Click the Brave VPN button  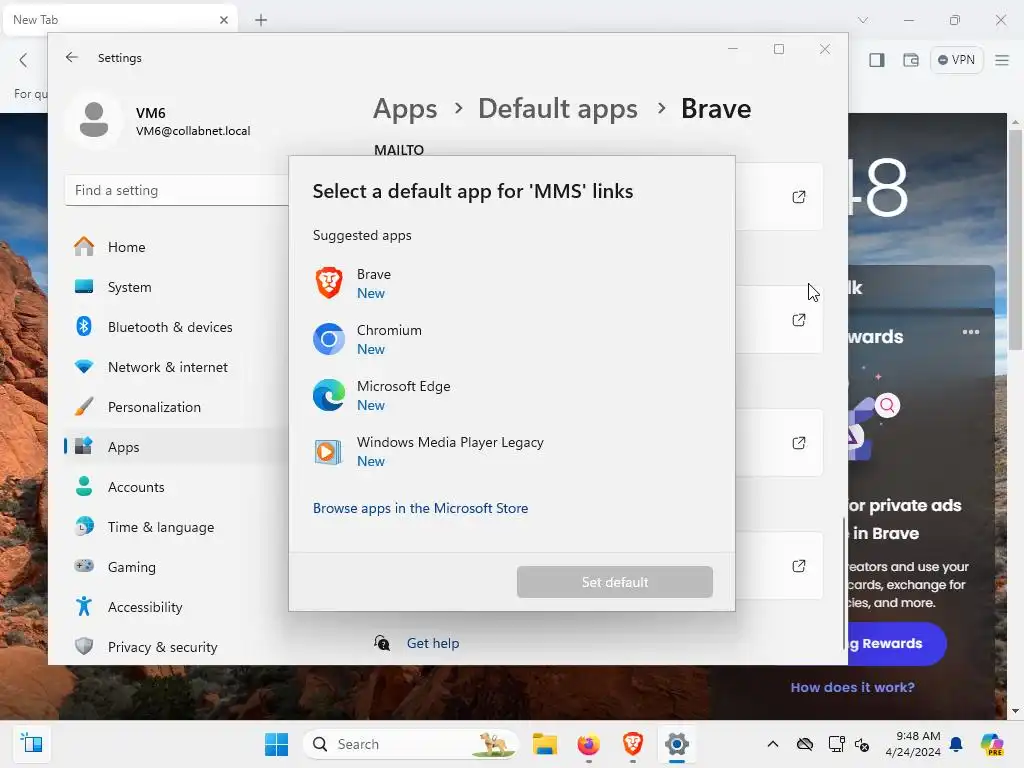click(957, 60)
